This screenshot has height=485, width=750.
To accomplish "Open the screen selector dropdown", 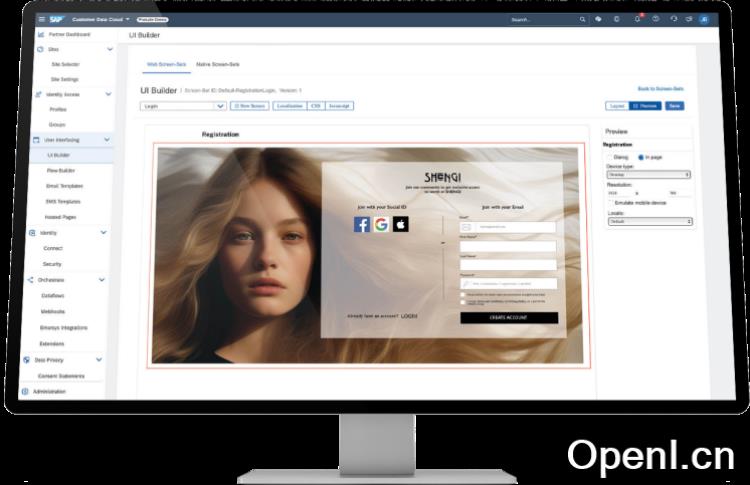I will pos(183,106).
